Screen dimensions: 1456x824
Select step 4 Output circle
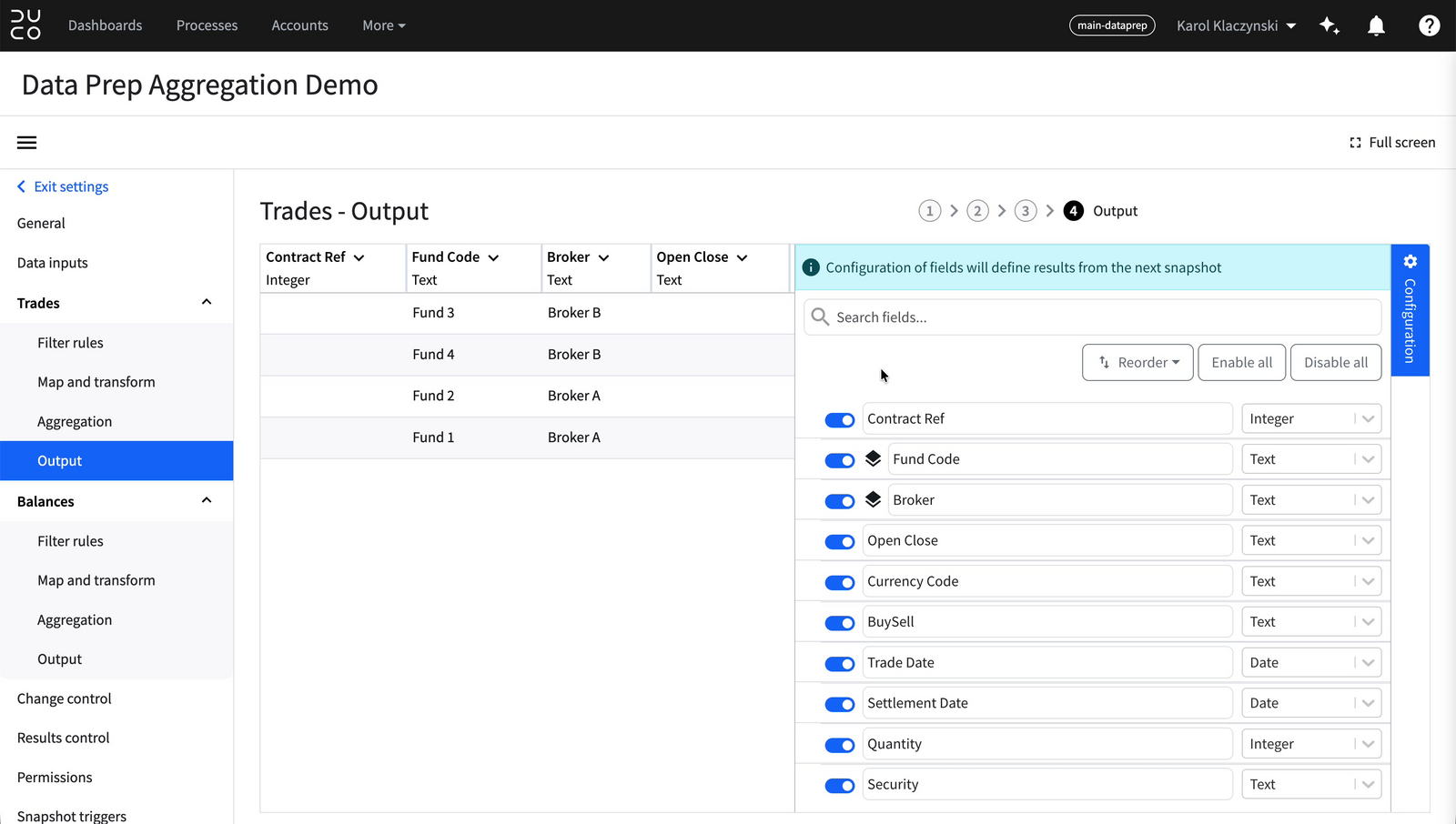click(x=1074, y=211)
